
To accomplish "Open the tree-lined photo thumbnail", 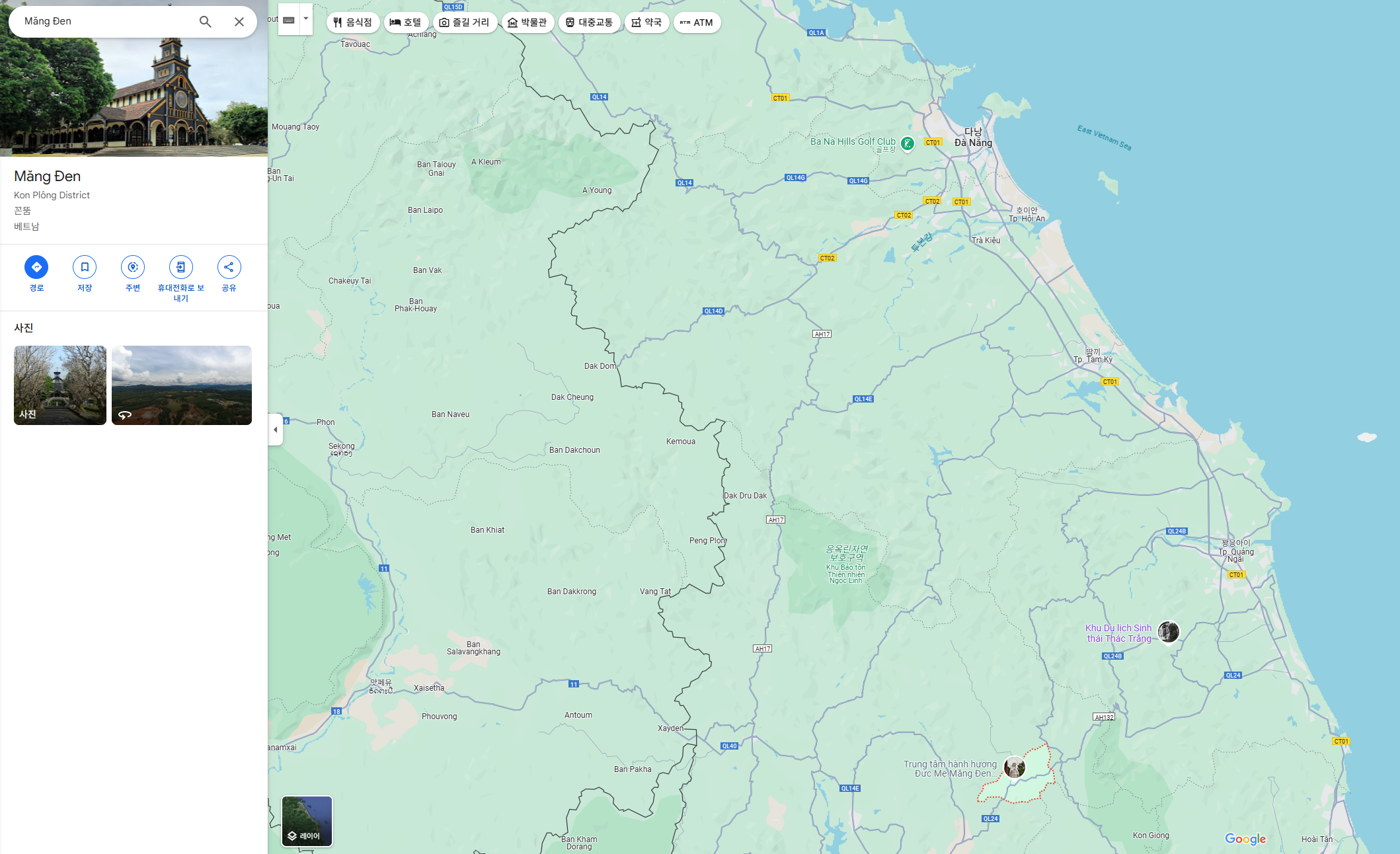I will click(x=60, y=385).
